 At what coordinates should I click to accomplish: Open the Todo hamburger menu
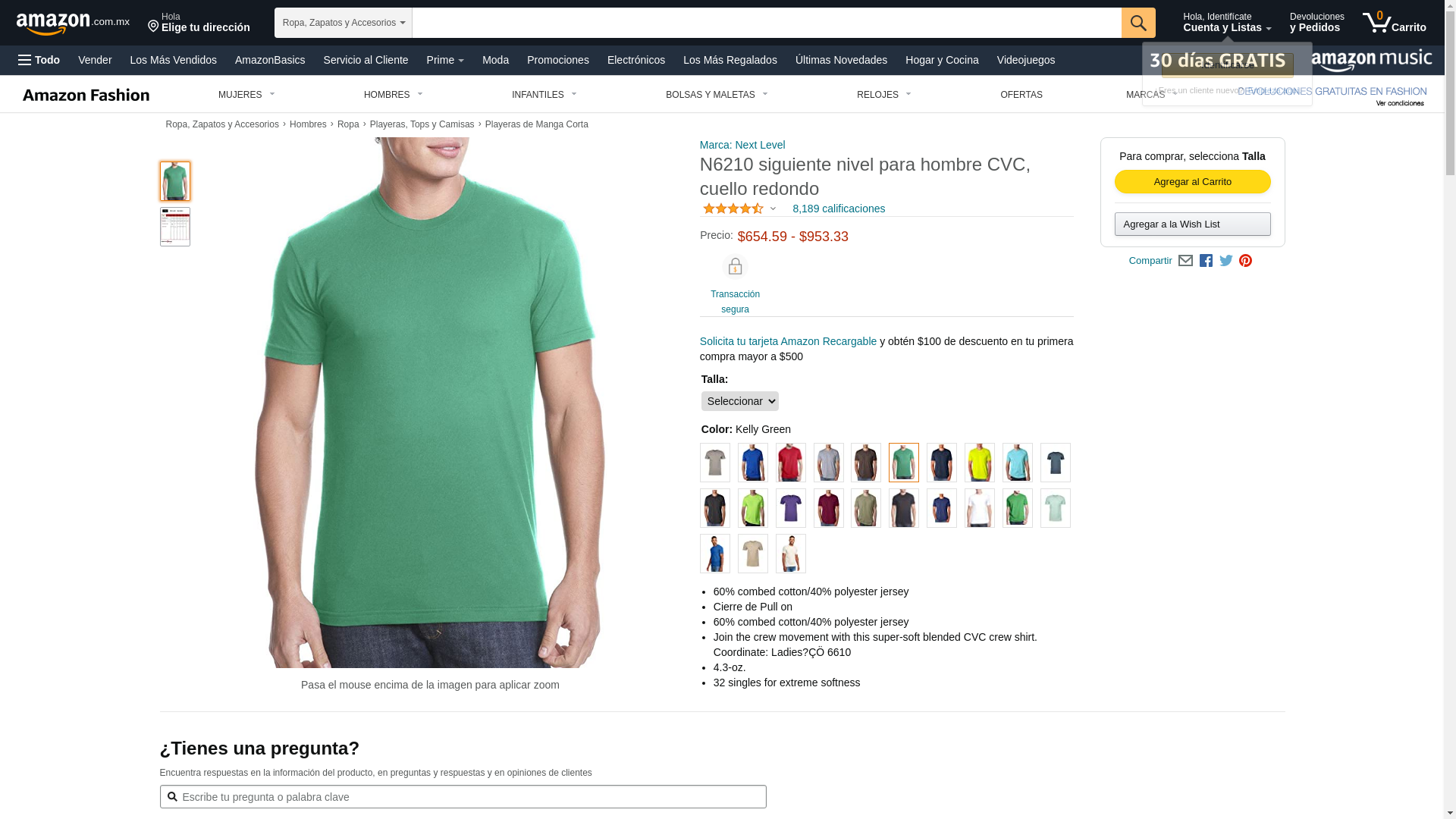[x=39, y=60]
